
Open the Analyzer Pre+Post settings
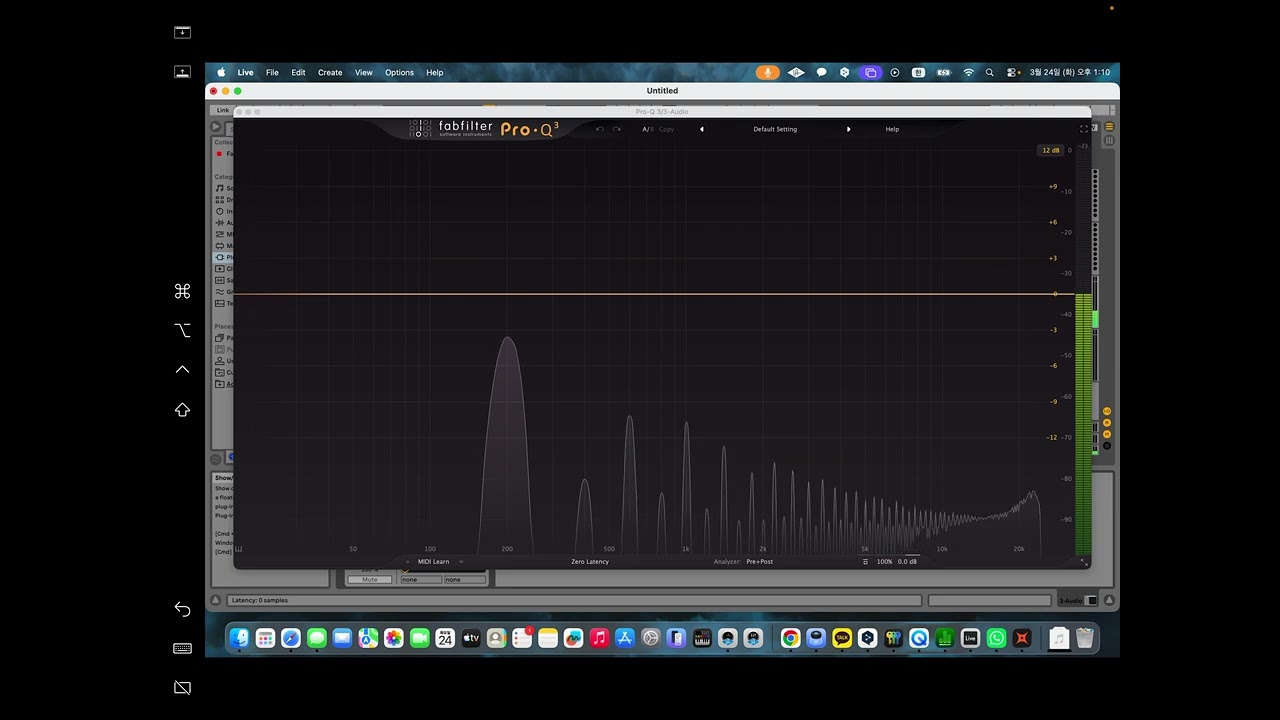[759, 562]
